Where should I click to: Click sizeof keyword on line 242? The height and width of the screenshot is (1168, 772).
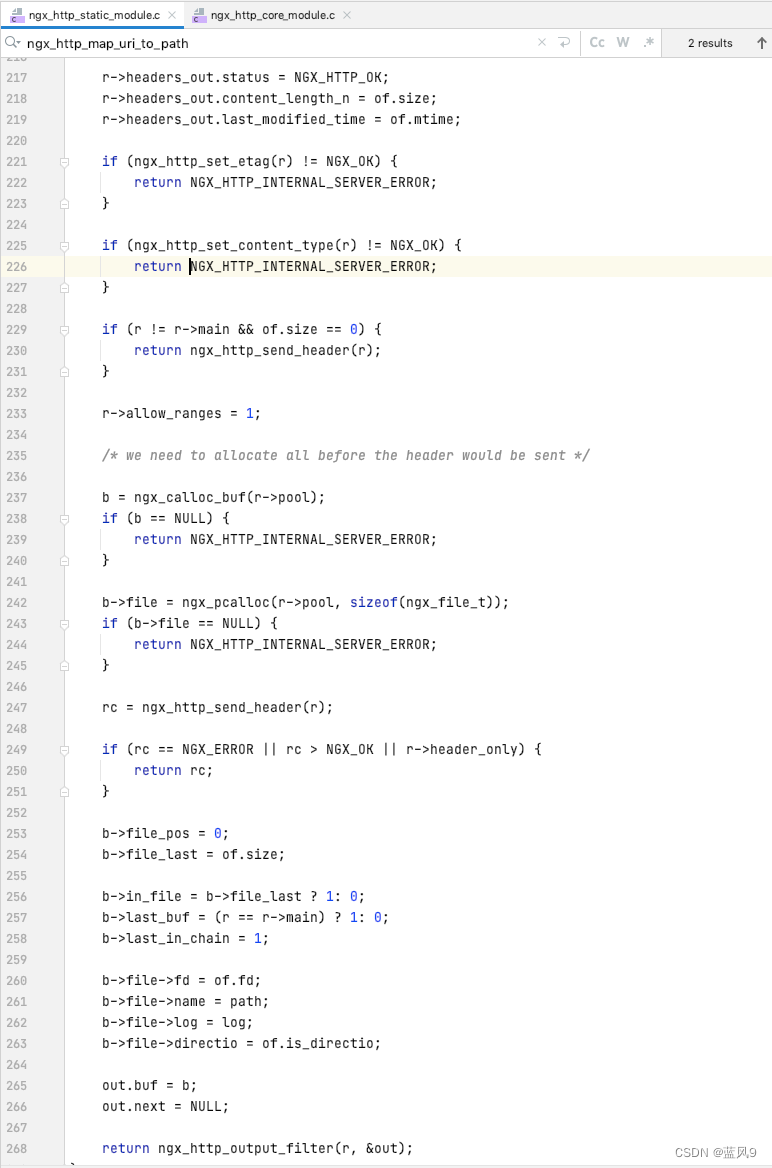click(373, 603)
